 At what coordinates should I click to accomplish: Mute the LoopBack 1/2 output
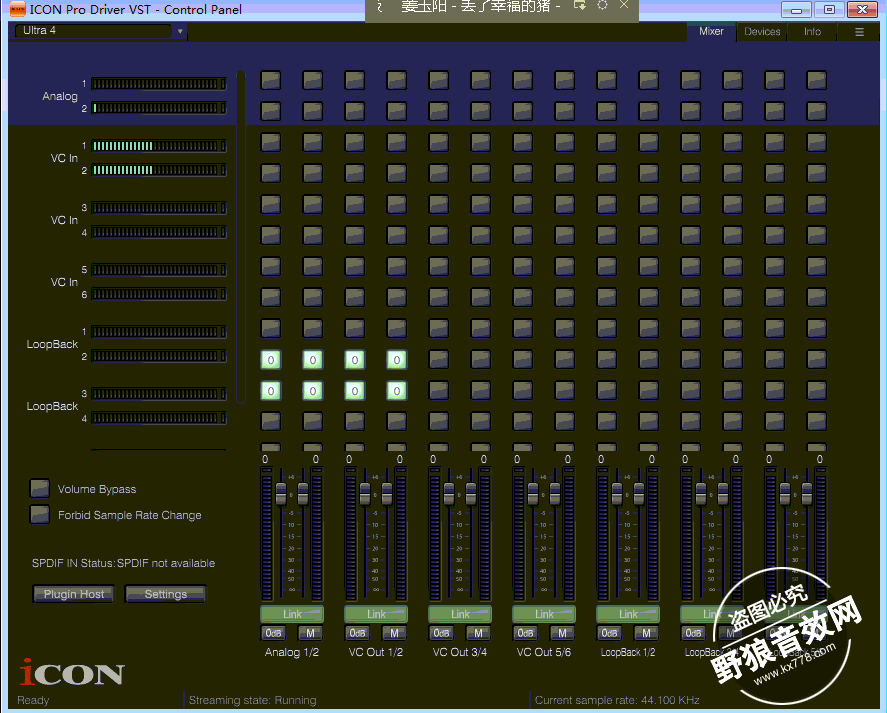point(647,633)
